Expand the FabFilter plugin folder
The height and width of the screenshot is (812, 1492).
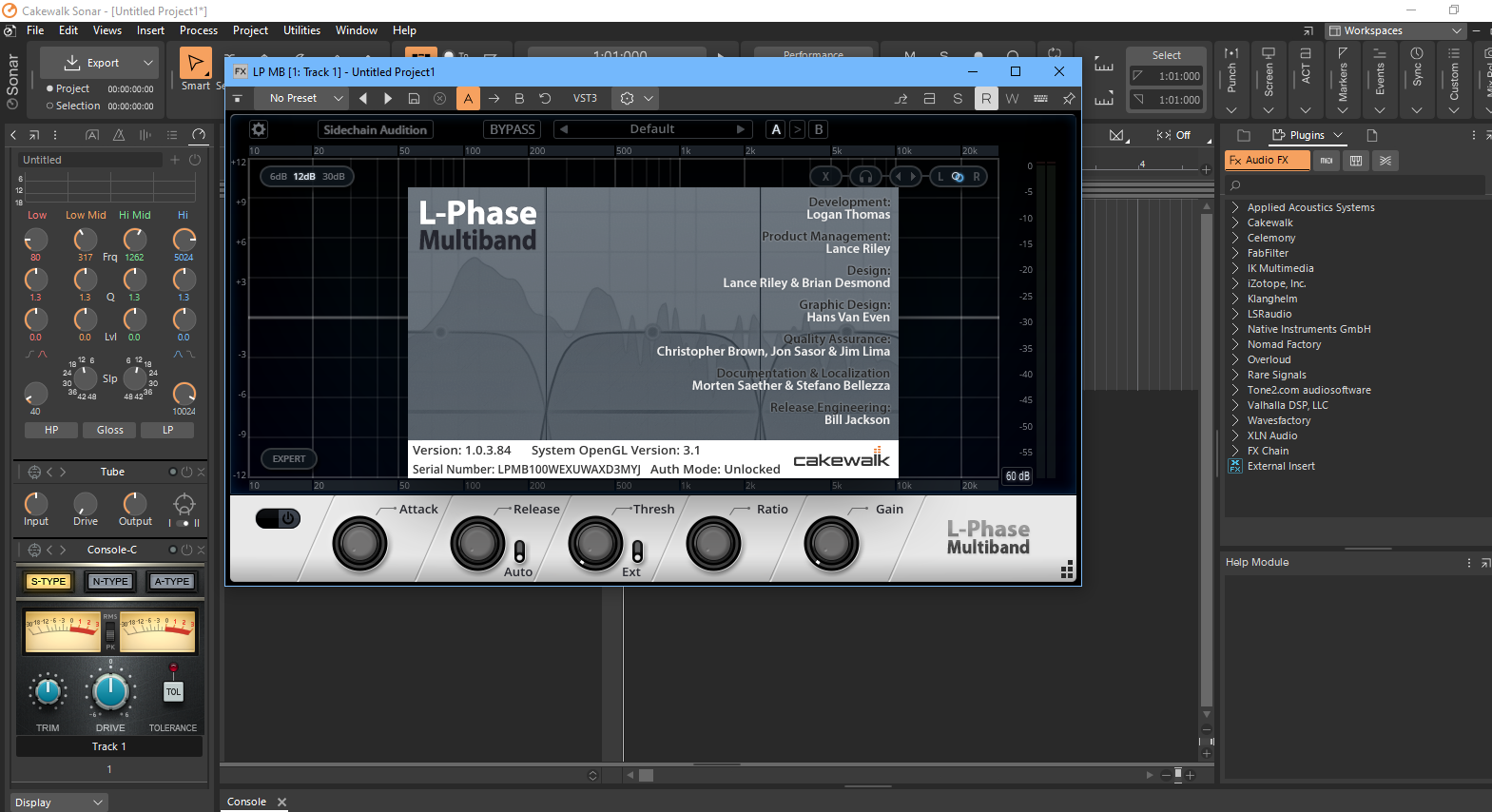[x=1234, y=253]
